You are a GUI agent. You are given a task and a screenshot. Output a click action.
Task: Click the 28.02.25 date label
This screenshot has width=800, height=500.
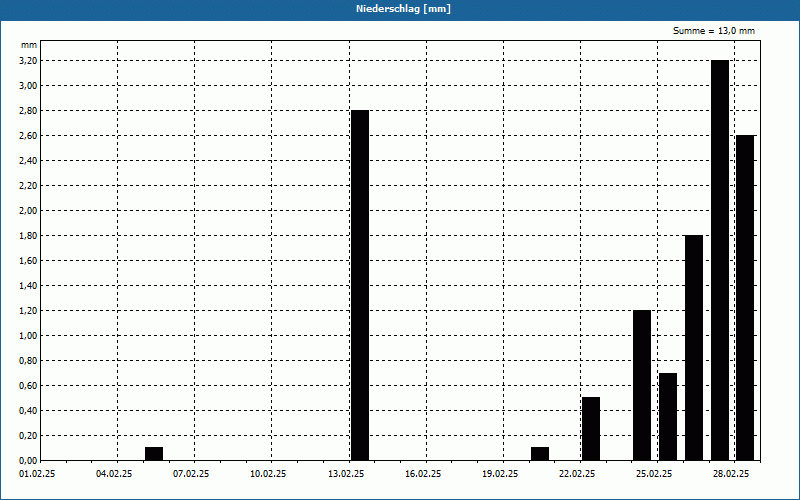(x=731, y=474)
